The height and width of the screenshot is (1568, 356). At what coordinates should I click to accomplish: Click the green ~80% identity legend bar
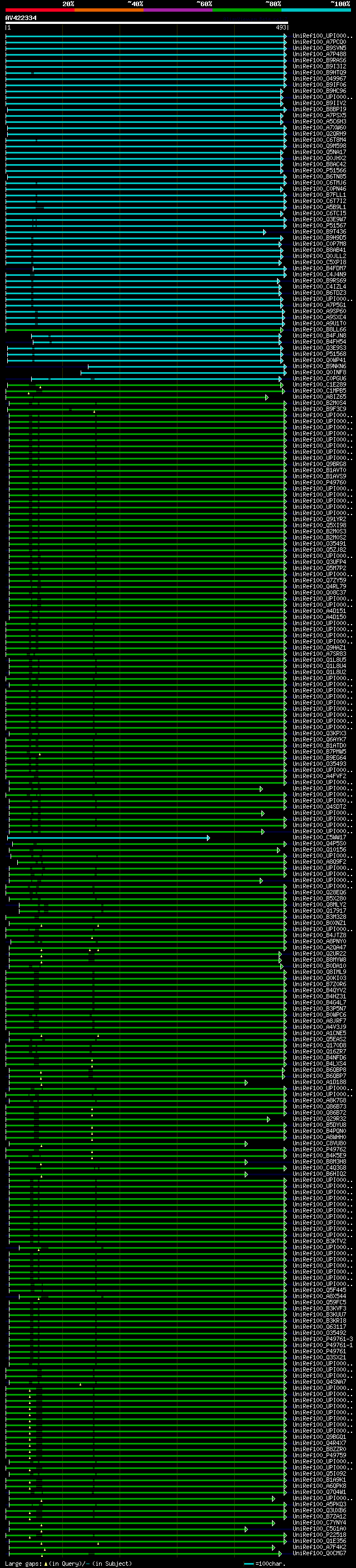(247, 10)
